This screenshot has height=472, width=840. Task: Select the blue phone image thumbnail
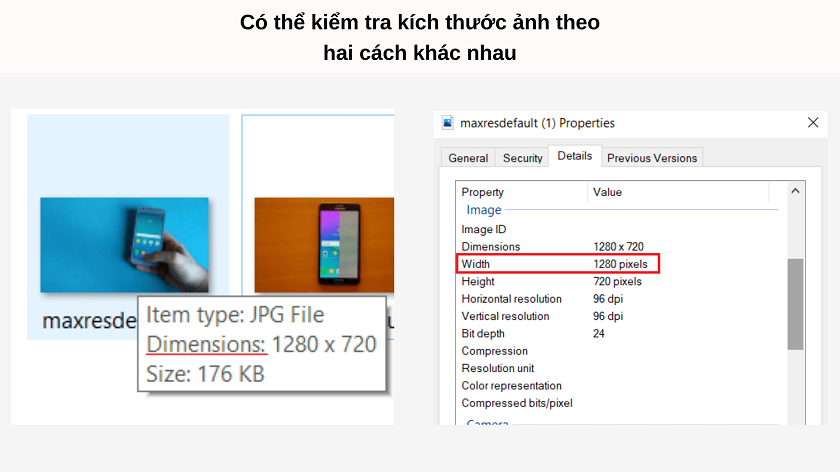tap(124, 244)
